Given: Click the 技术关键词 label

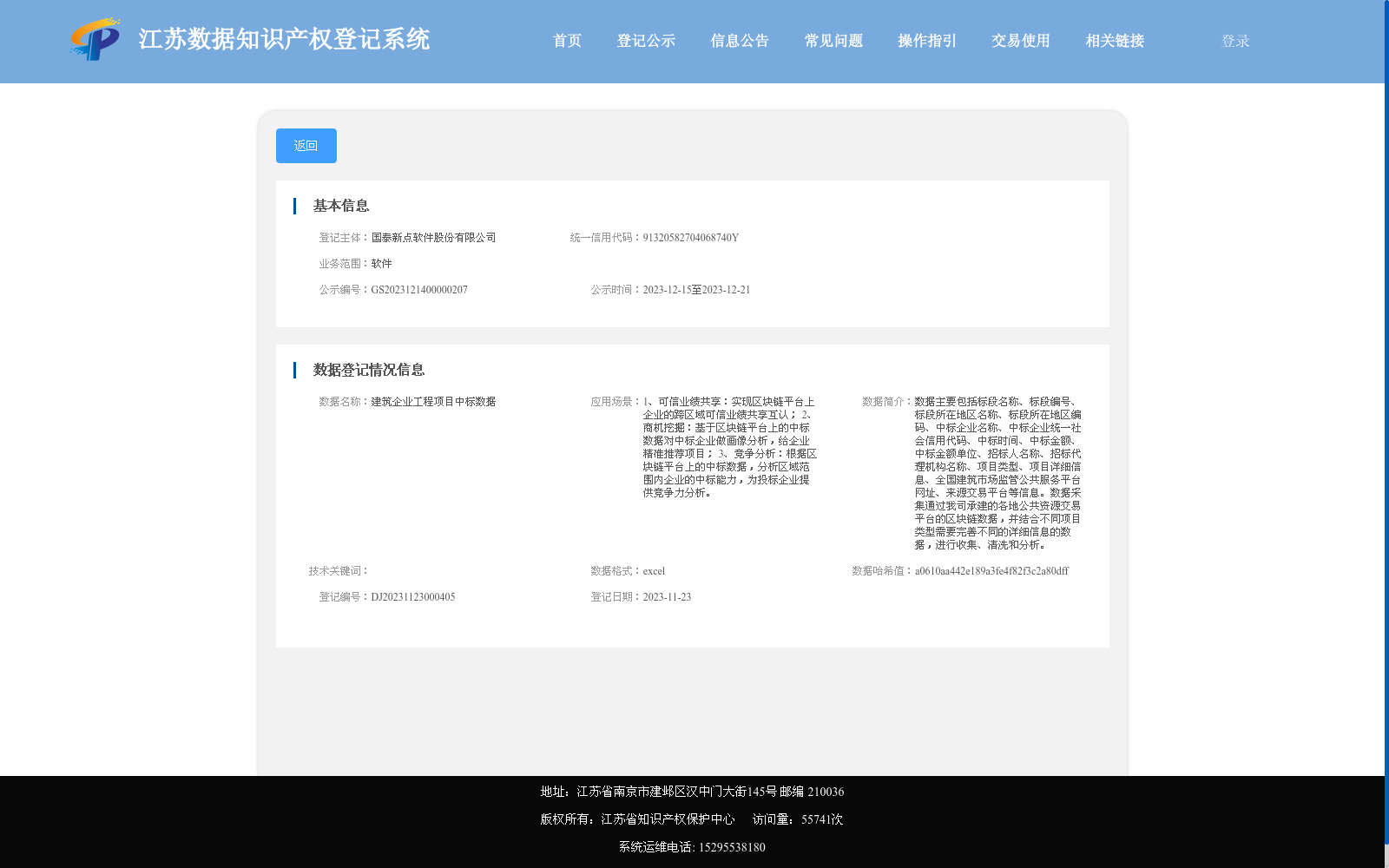Looking at the screenshot, I should click(x=339, y=571).
